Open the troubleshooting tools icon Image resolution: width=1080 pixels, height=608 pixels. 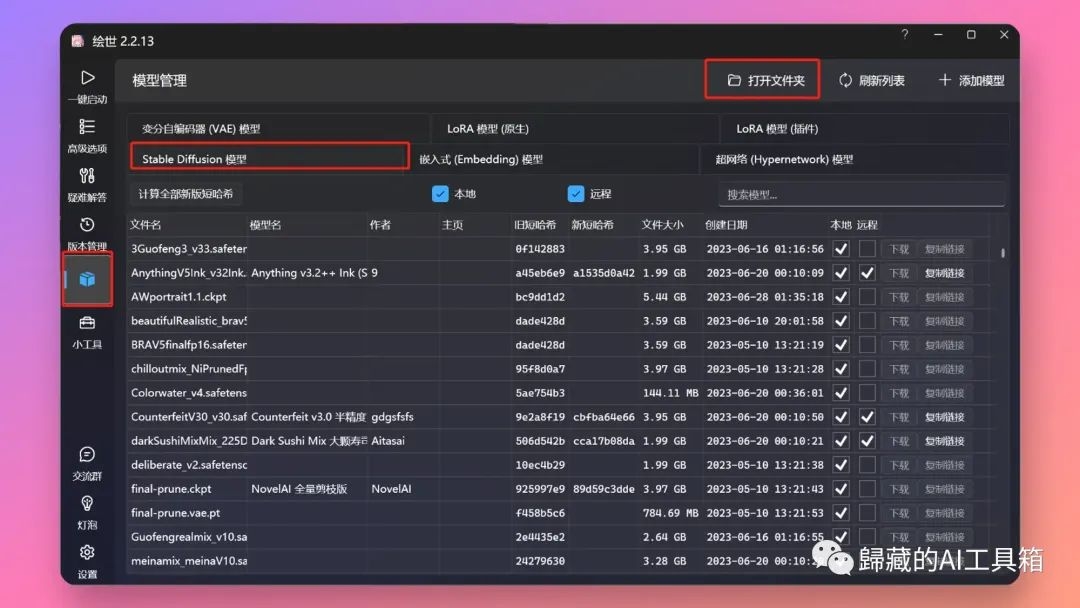click(x=87, y=184)
